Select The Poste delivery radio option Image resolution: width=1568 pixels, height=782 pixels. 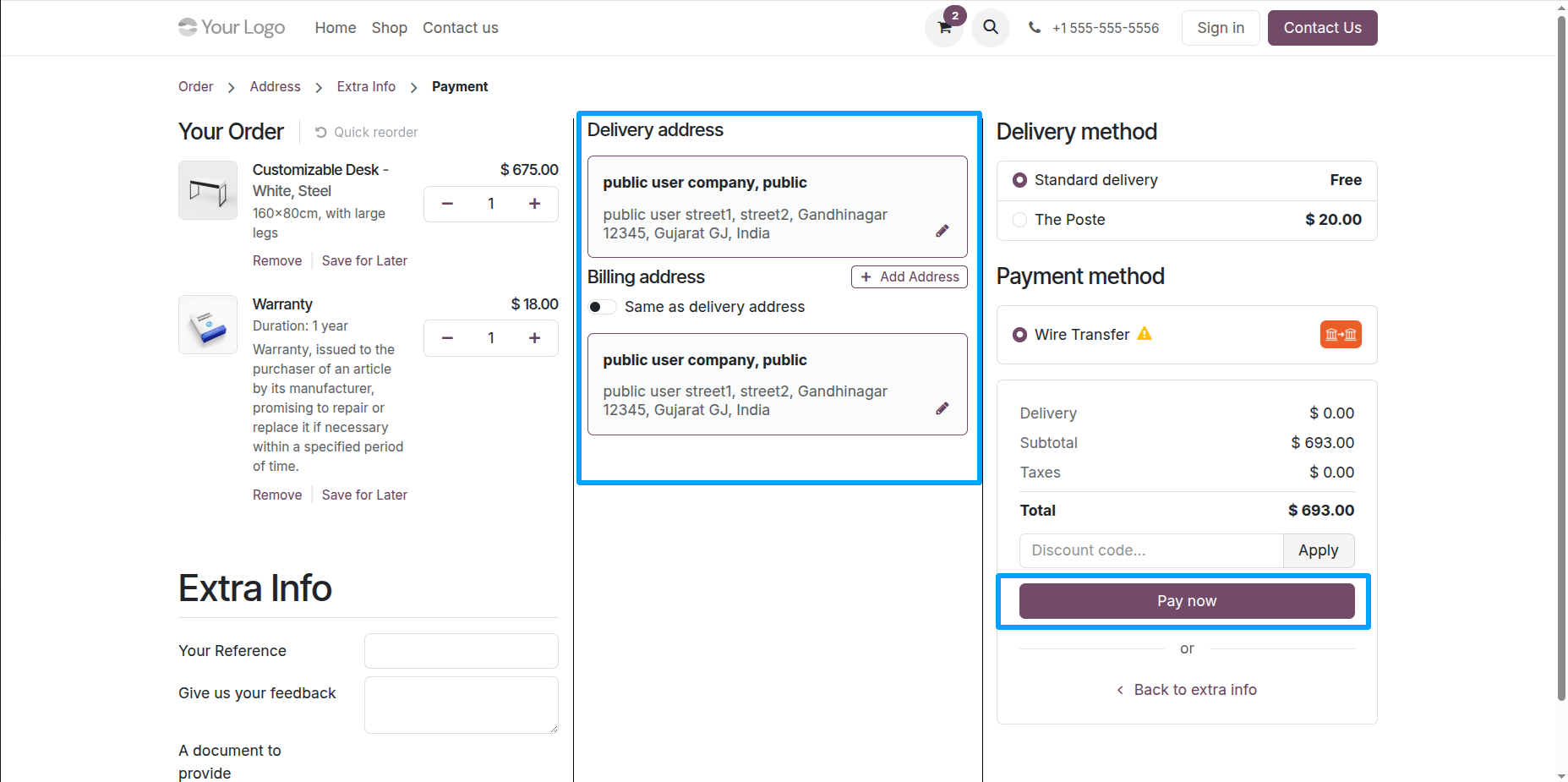[1019, 220]
